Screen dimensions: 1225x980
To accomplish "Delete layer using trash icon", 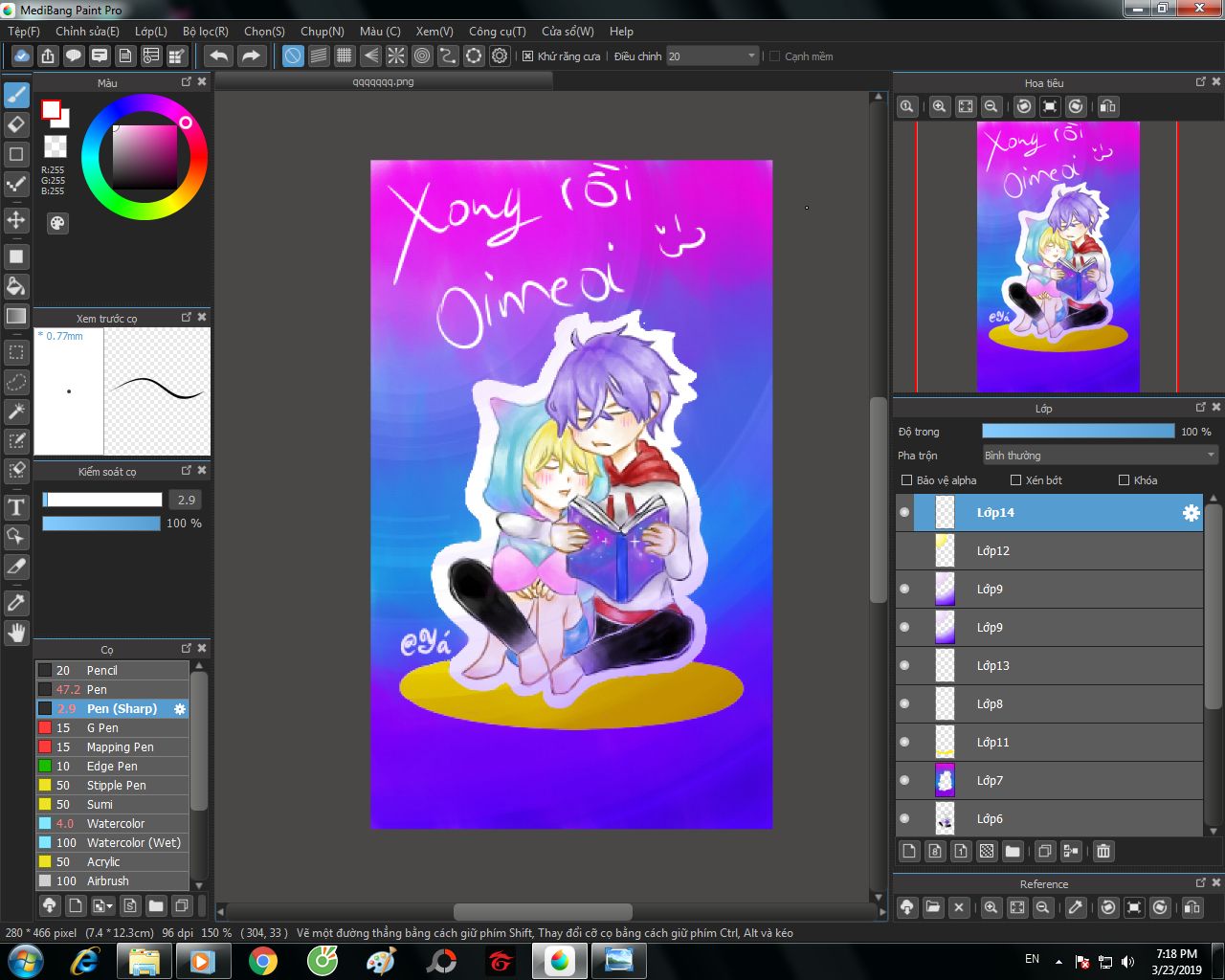I will pos(1103,851).
